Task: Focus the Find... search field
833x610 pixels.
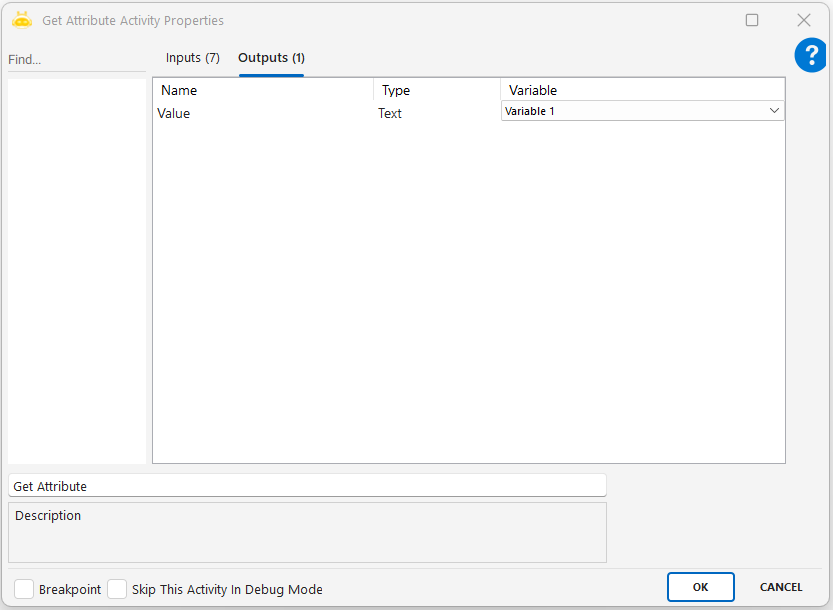Action: 76,60
